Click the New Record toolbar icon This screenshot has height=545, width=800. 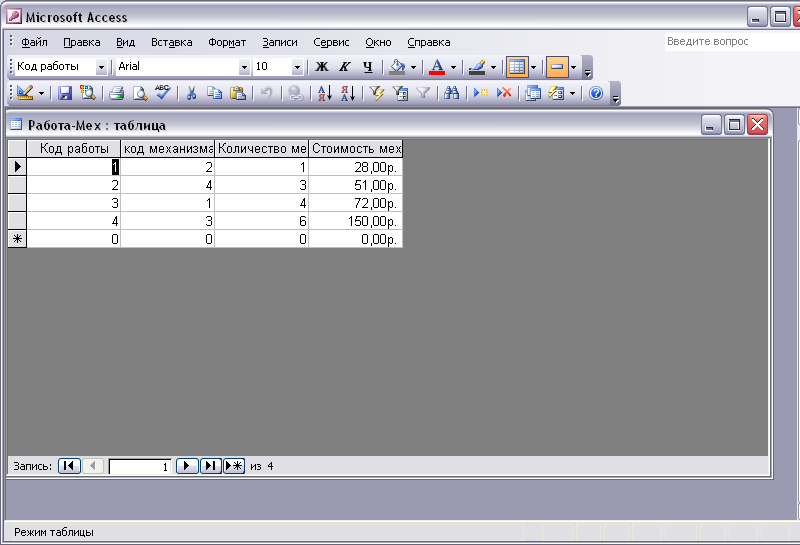tap(481, 93)
